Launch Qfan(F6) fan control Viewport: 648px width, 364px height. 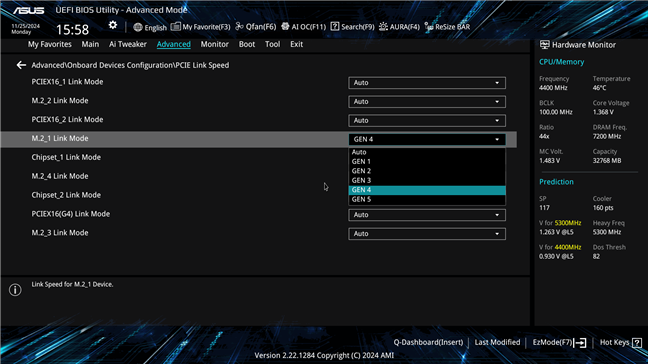(255, 27)
